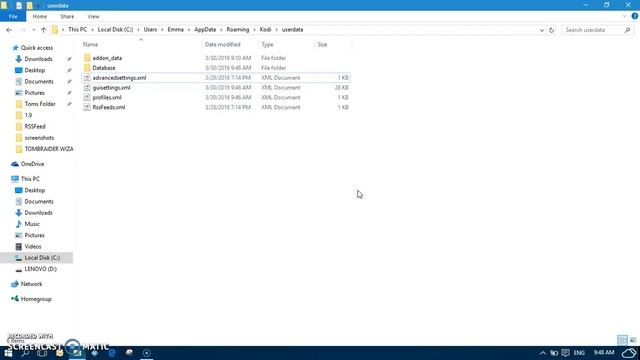Open ENG language input indicator
The height and width of the screenshot is (360, 640).
pos(579,353)
